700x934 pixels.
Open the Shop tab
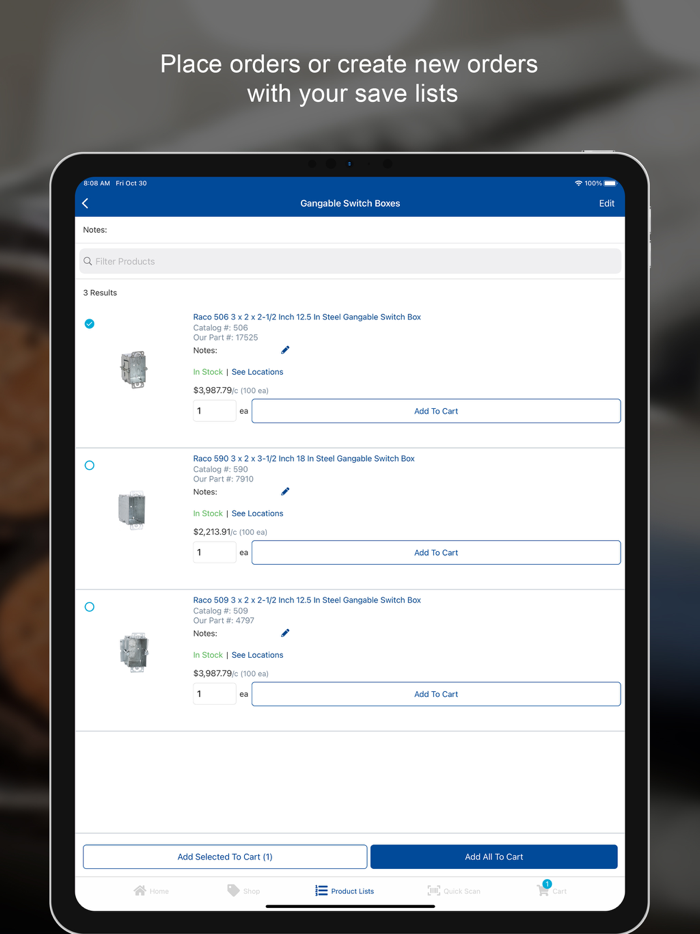pos(244,891)
